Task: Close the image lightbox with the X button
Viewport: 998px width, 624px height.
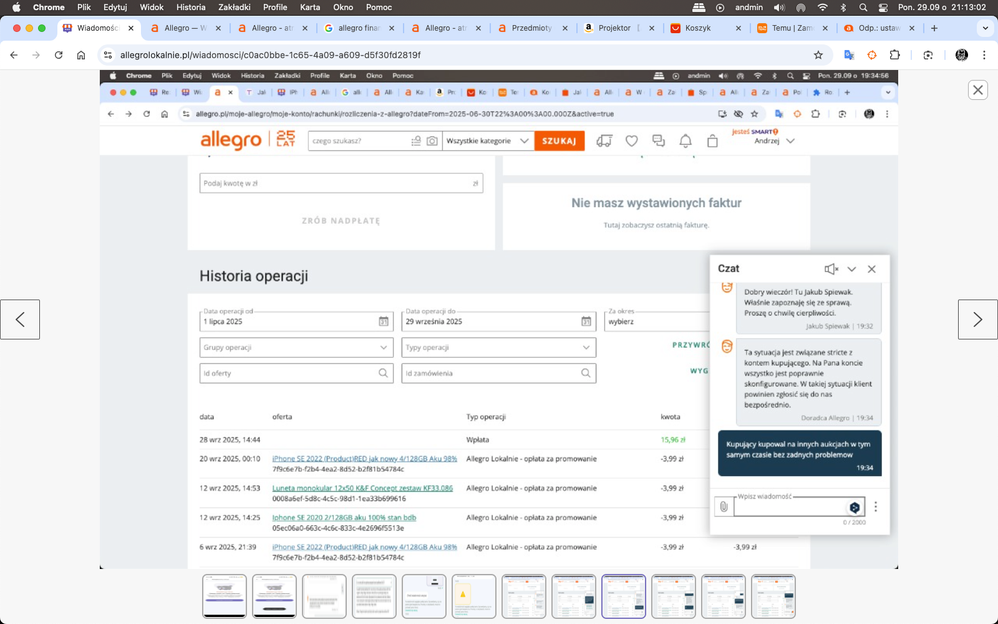Action: 978,90
